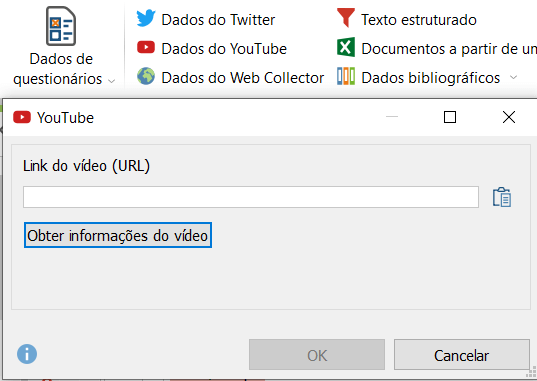Screen dimensions: 537x381
Task: Open Dados do Twitter import option
Action: (x=218, y=20)
